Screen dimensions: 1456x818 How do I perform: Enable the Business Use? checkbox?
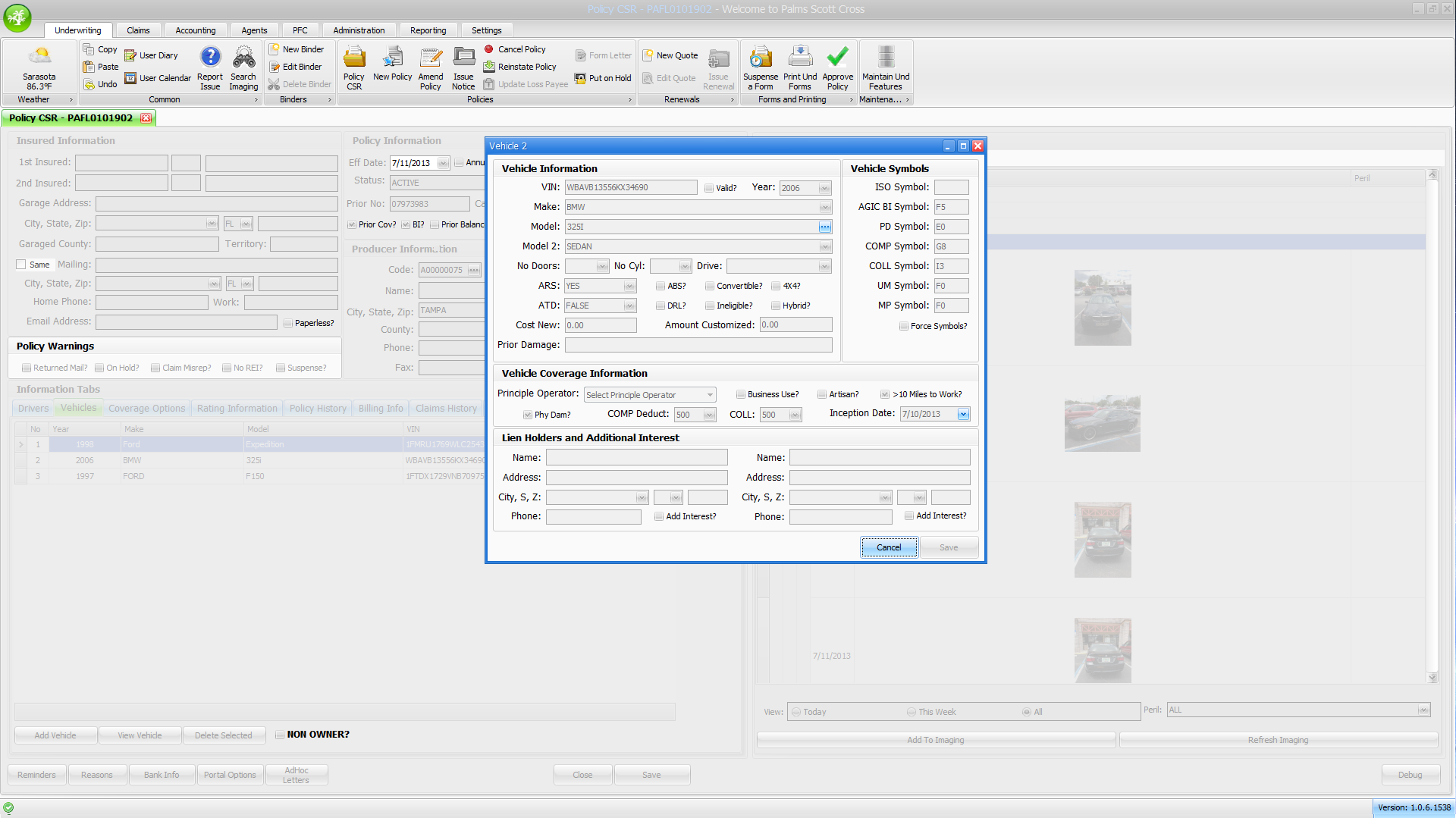point(741,394)
